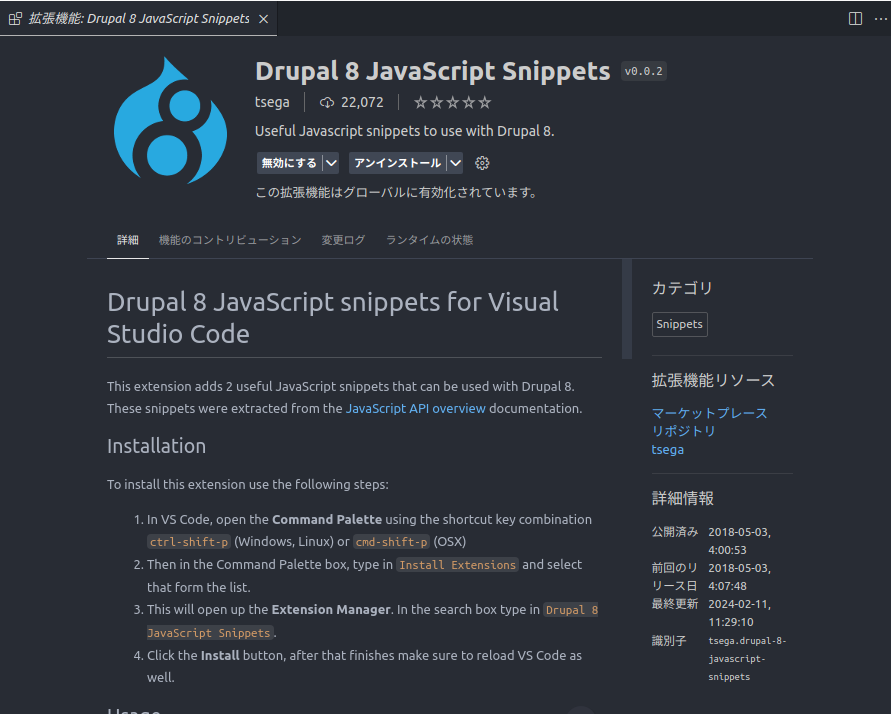This screenshot has width=891, height=714.
Task: Click the v0.0.2 version badge
Action: coord(643,71)
